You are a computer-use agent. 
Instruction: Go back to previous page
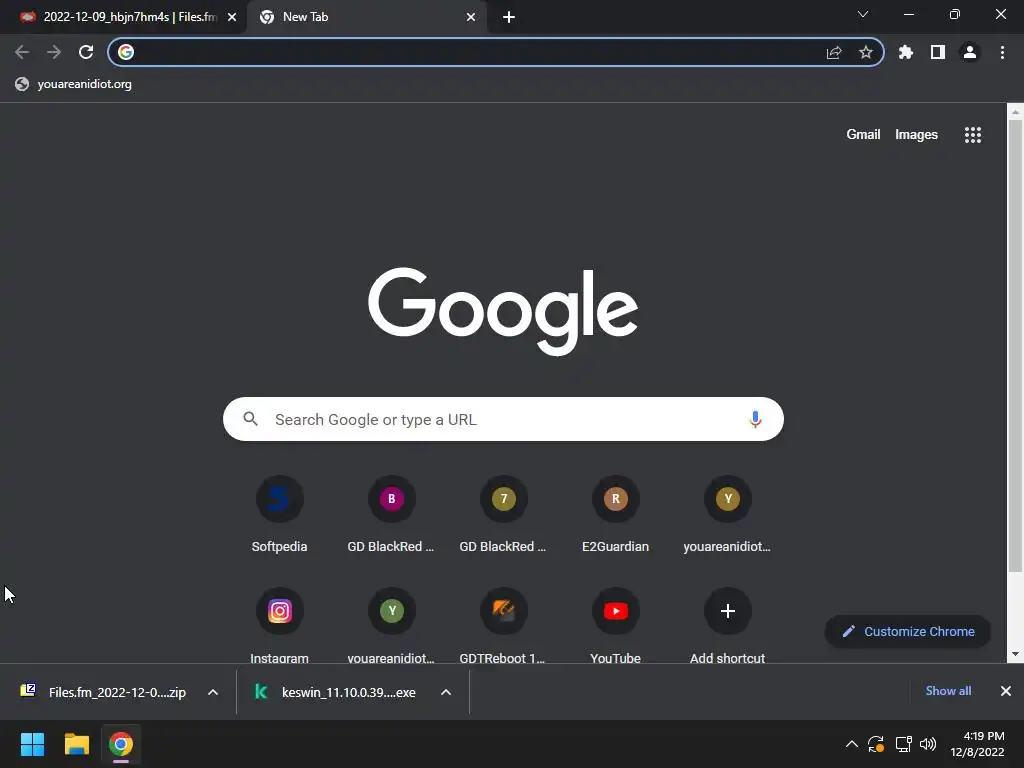(x=22, y=52)
